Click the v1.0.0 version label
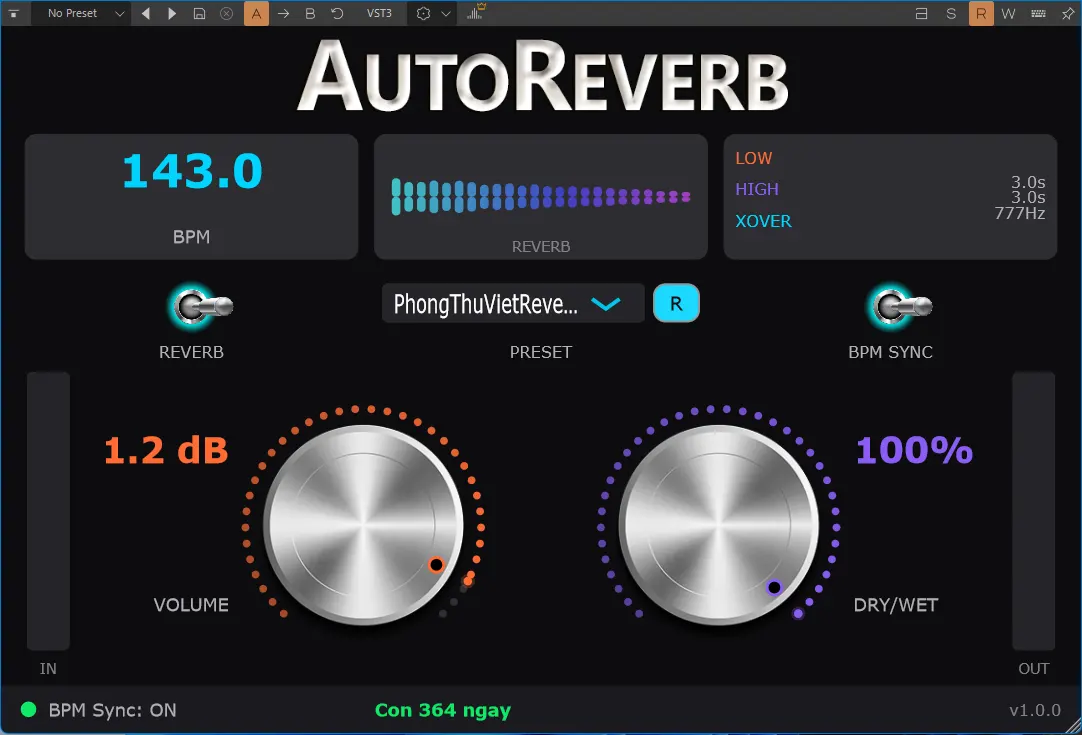The image size is (1082, 735). [x=1035, y=710]
